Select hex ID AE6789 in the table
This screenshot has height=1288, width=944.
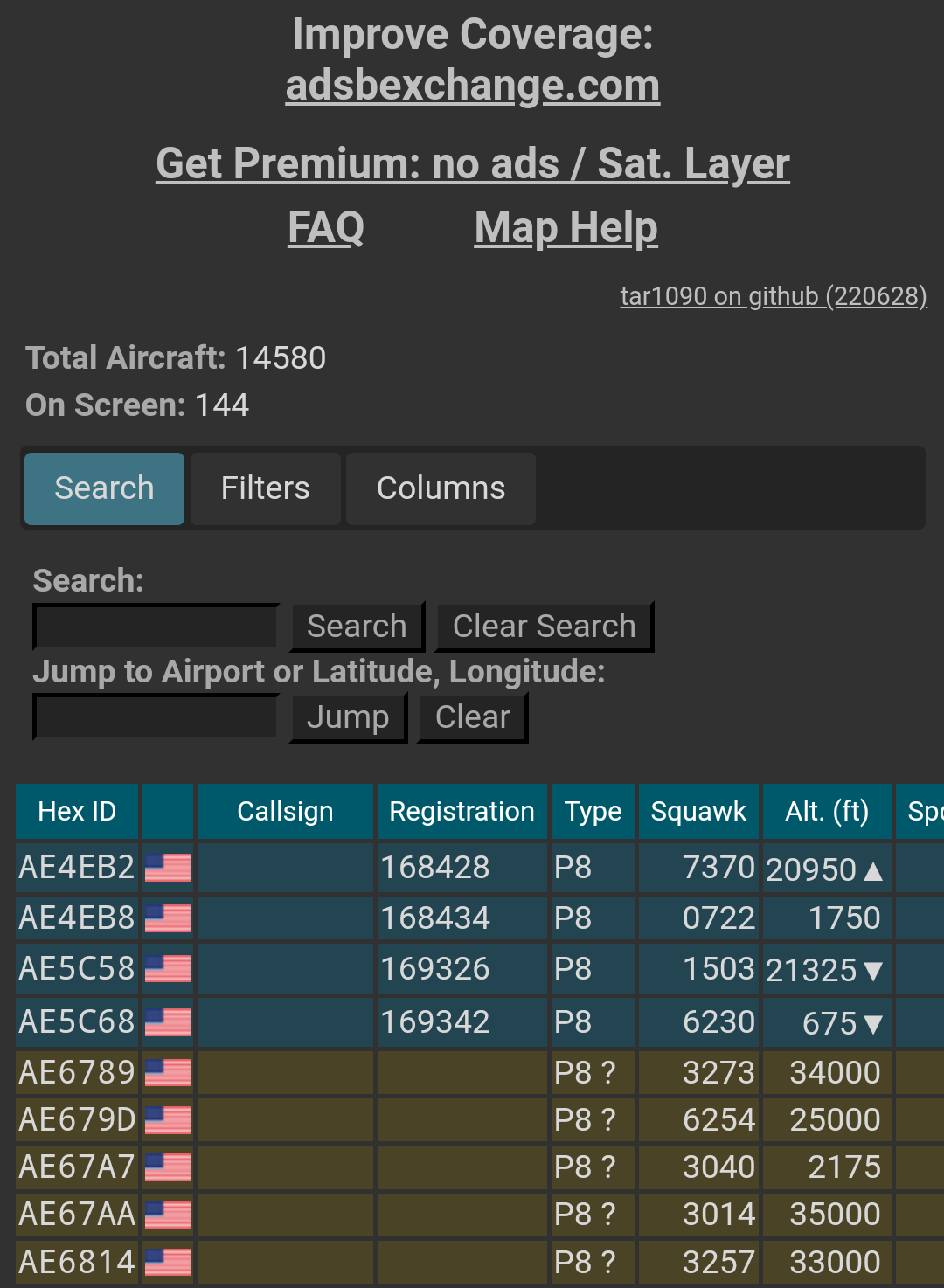tap(77, 1072)
